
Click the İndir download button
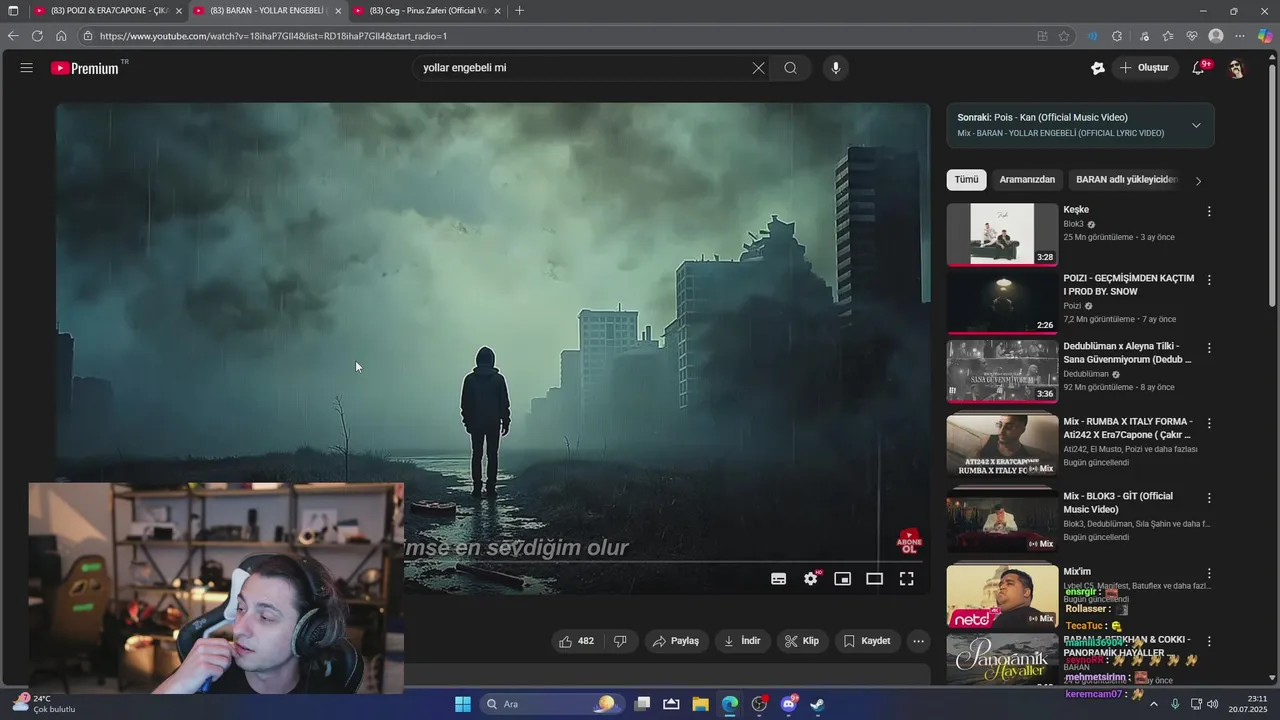[742, 641]
